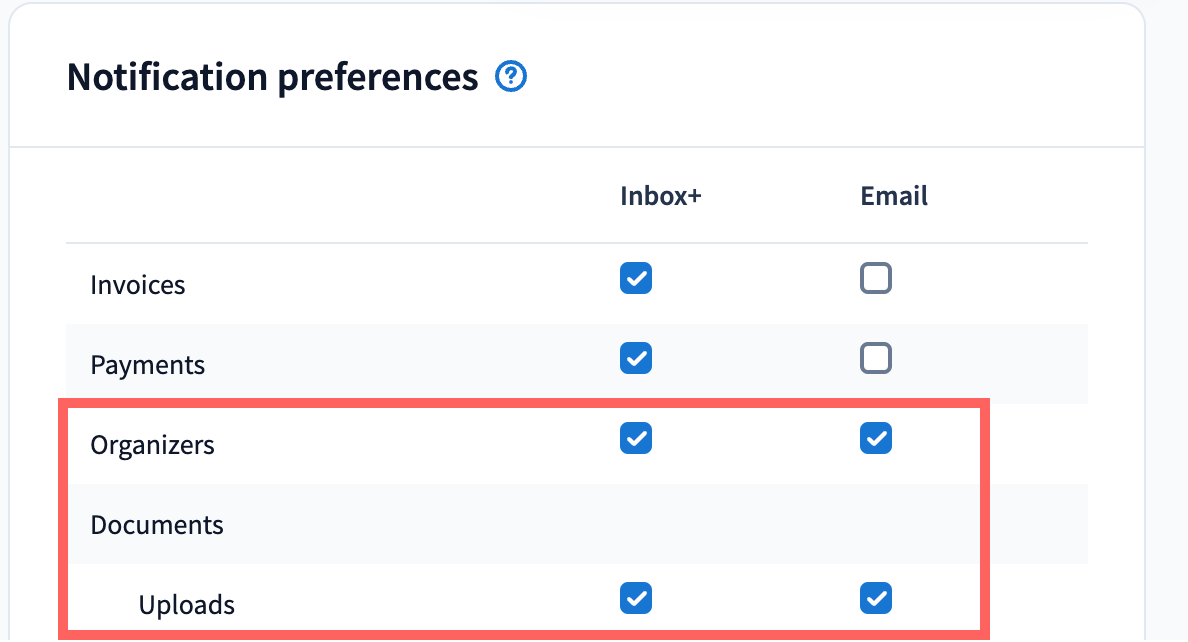Uncheck Inbox+ notifications for Invoices
The height and width of the screenshot is (642, 1188).
636,277
